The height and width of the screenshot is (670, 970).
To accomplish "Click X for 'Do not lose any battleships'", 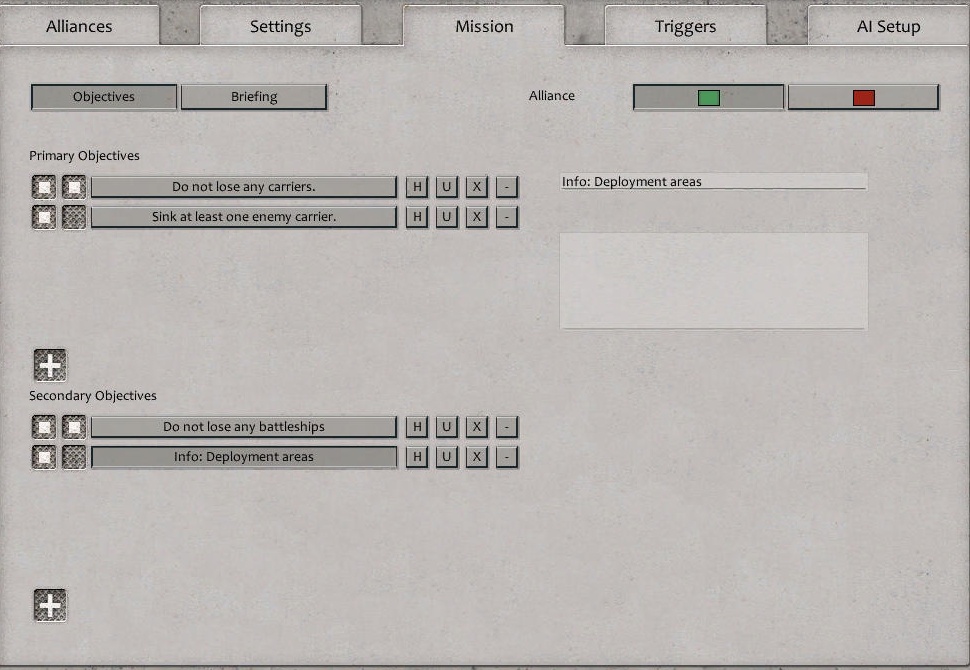I will pos(477,427).
